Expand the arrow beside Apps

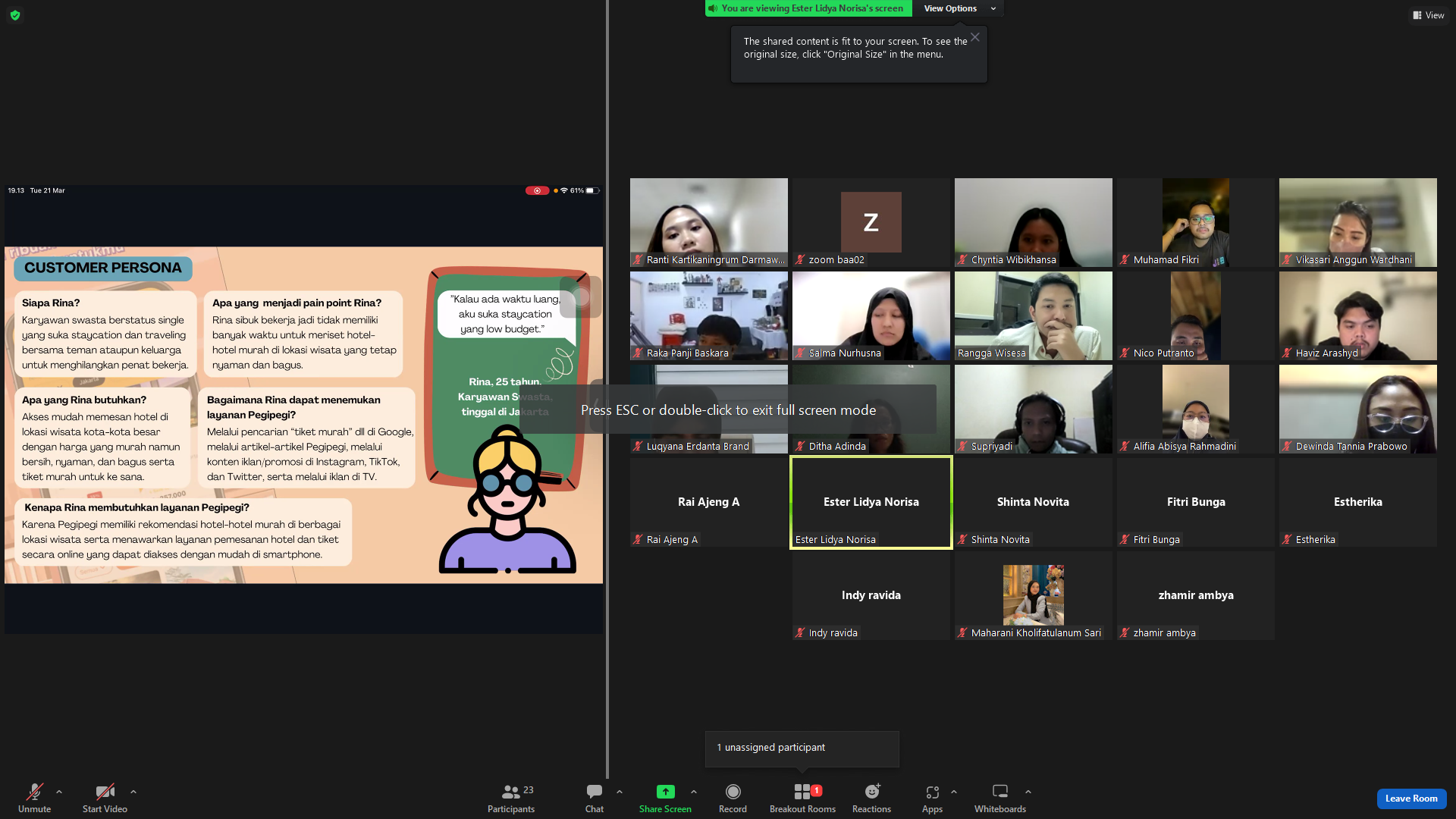pyautogui.click(x=954, y=792)
